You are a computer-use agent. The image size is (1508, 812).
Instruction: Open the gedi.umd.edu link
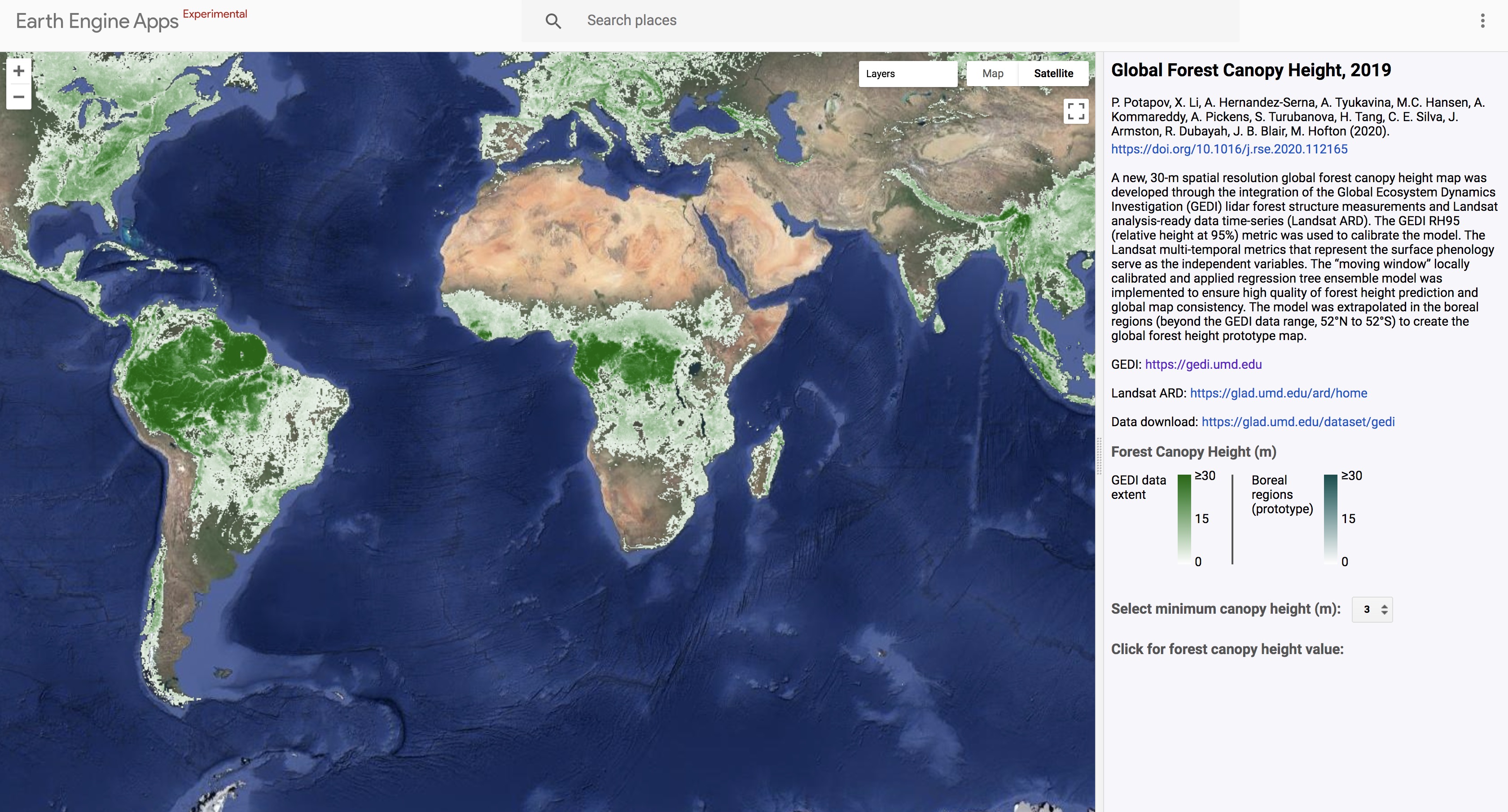tap(1203, 364)
